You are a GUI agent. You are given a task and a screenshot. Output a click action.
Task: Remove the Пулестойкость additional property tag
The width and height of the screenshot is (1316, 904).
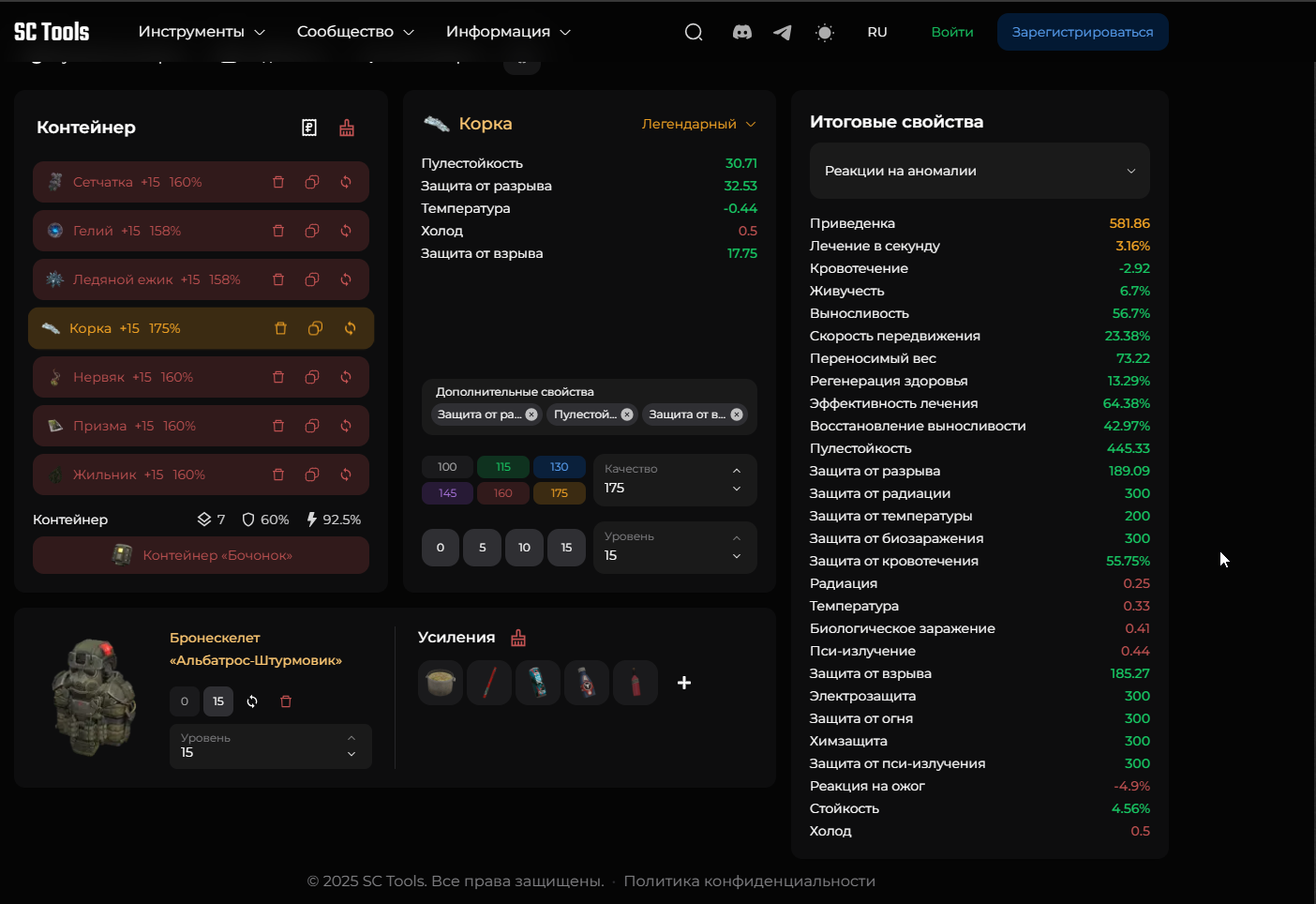tap(627, 414)
